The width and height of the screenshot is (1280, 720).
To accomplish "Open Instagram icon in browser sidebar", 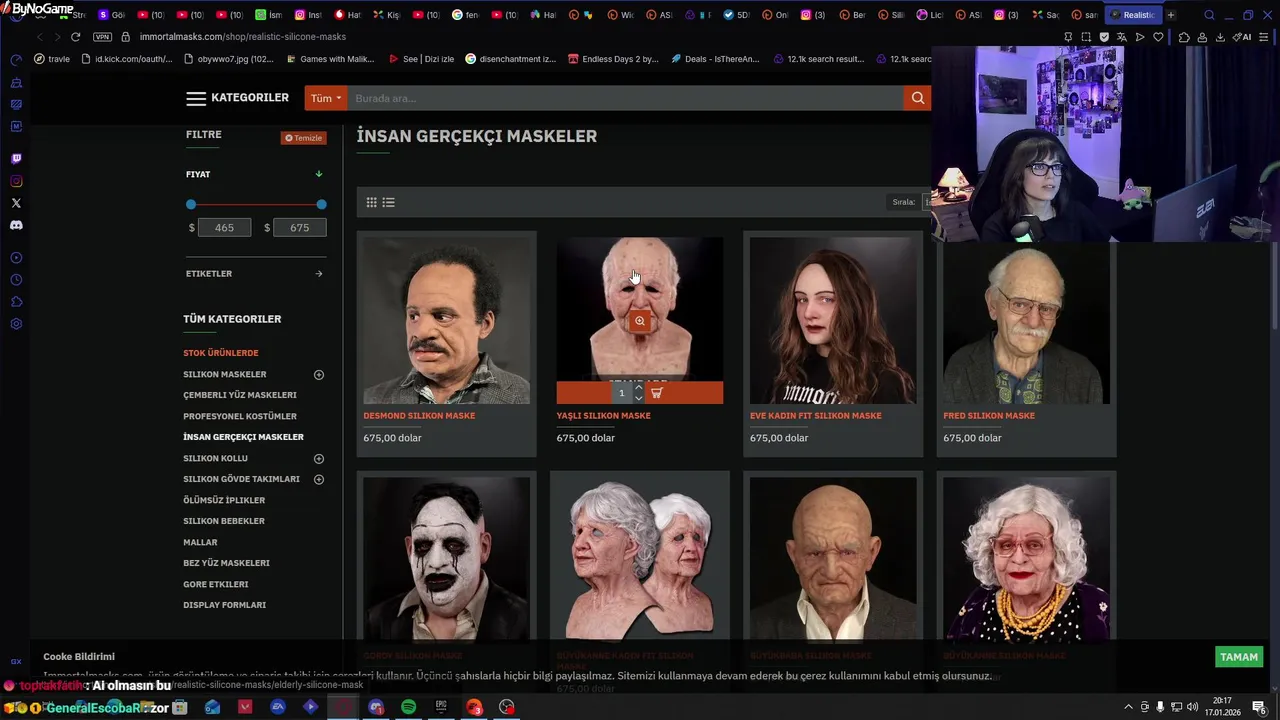I will coord(16,181).
